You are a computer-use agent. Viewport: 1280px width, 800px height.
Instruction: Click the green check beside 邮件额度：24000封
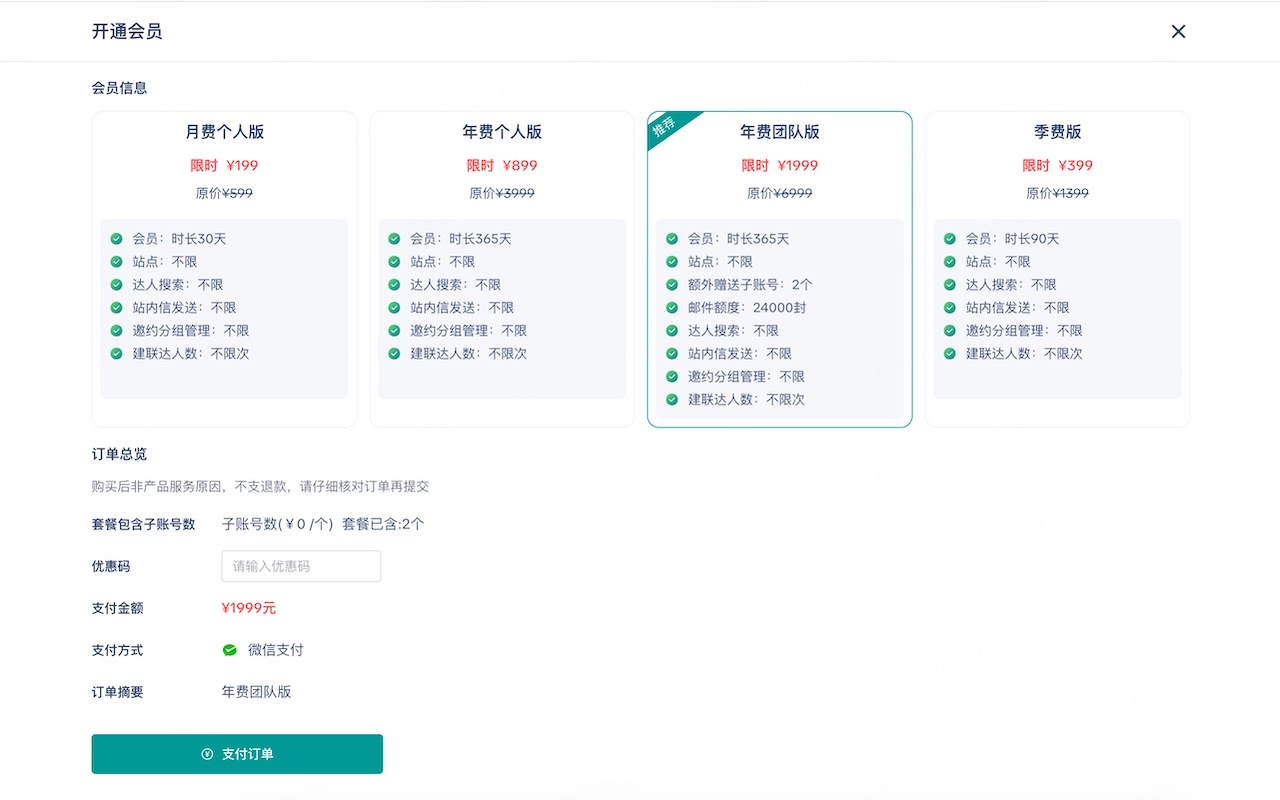coord(670,307)
